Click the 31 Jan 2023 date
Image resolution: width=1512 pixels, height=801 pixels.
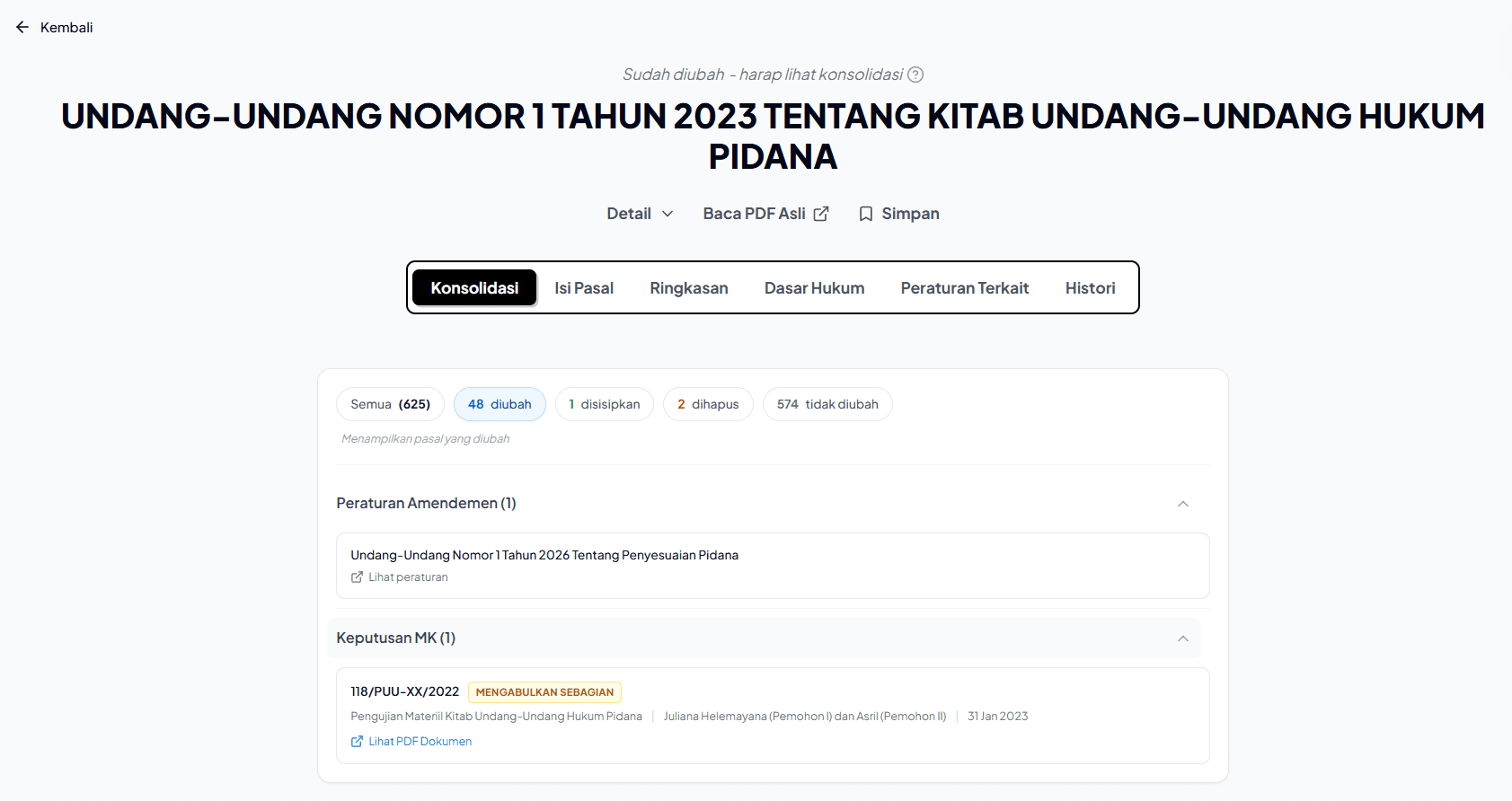click(x=997, y=717)
